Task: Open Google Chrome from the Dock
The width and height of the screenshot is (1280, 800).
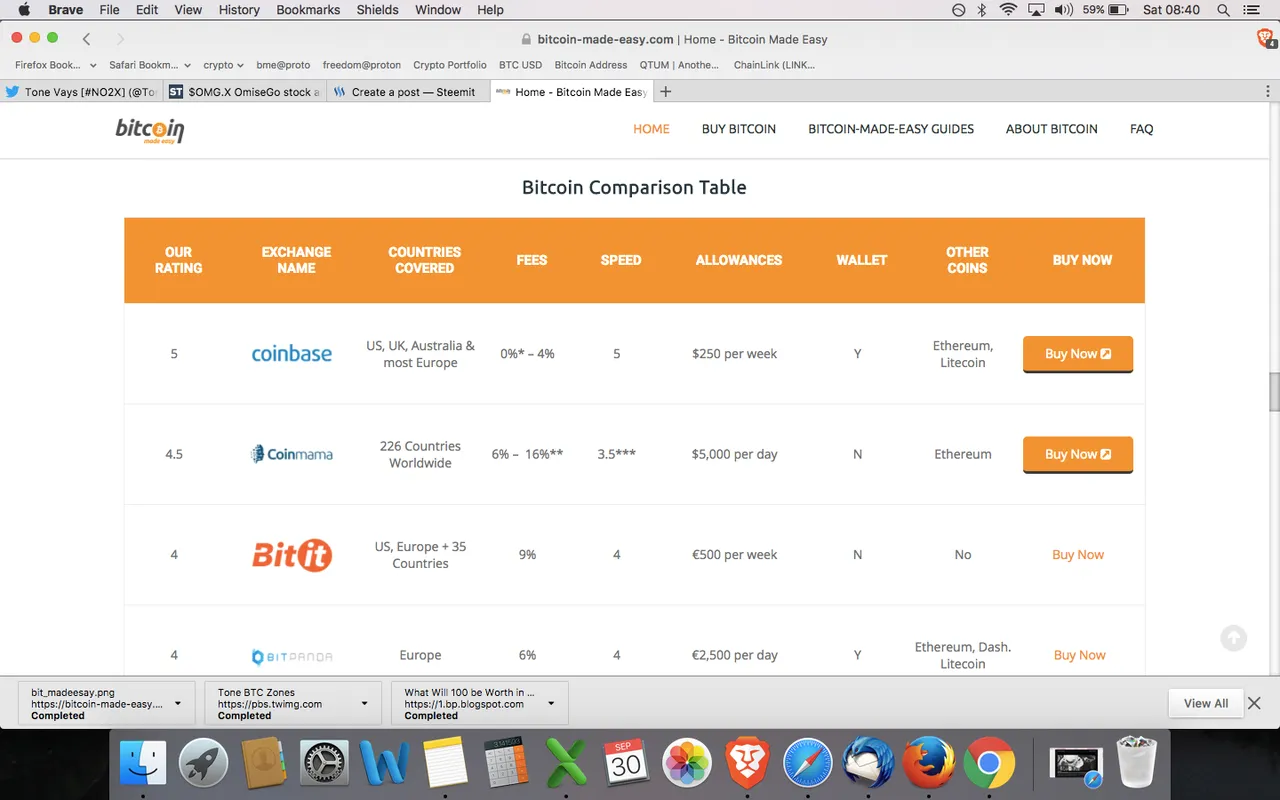Action: point(989,764)
